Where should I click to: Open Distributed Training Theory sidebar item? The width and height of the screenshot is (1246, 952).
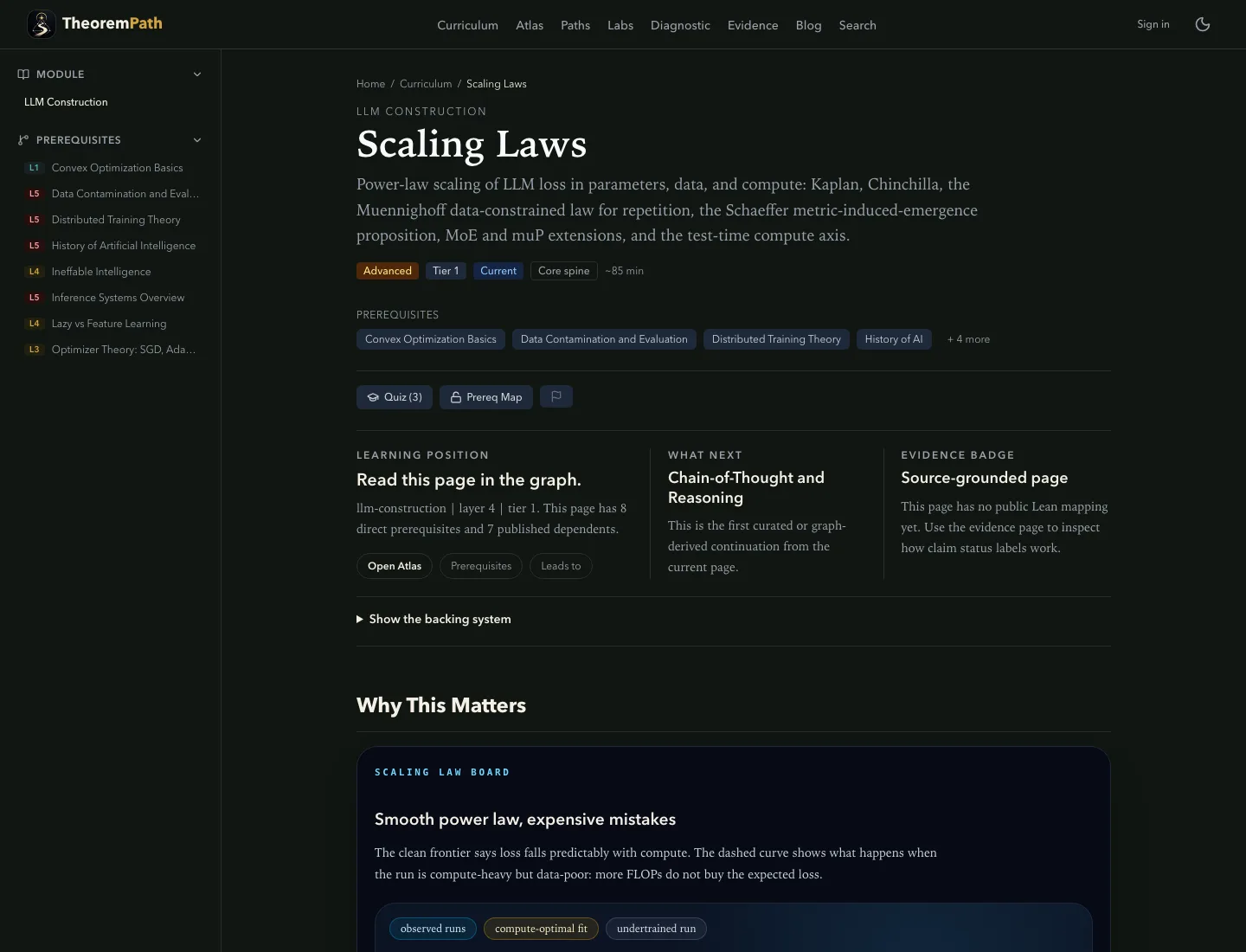[x=116, y=220]
